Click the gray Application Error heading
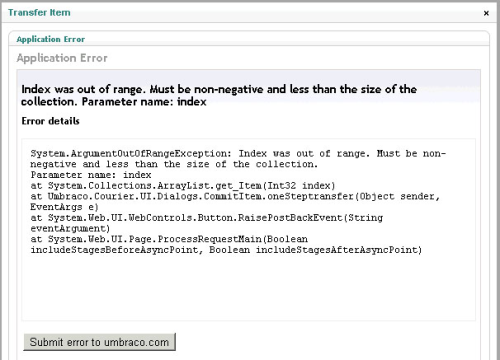The height and width of the screenshot is (360, 500). click(x=62, y=58)
